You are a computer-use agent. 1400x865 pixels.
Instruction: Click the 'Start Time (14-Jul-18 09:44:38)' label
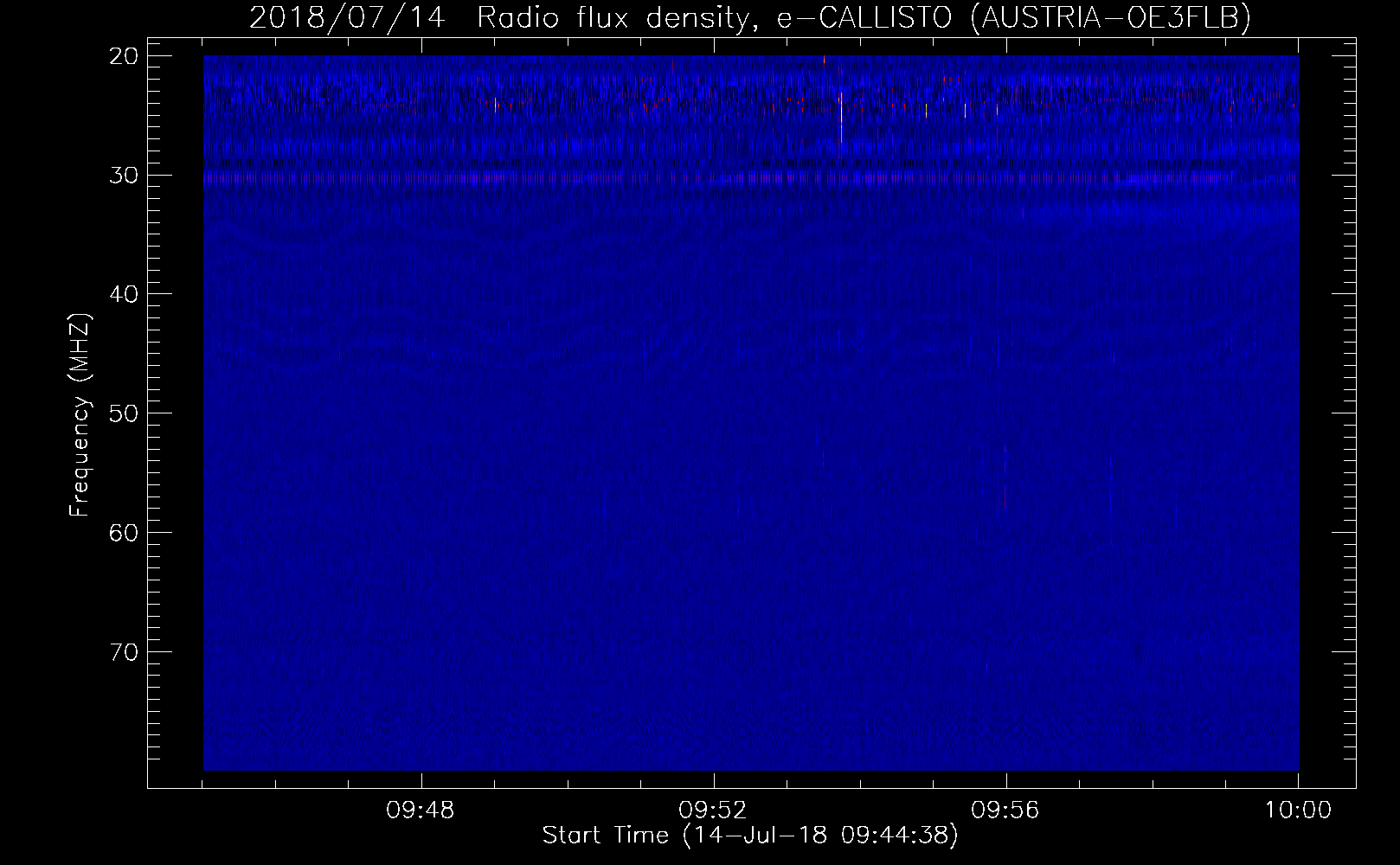[x=750, y=836]
